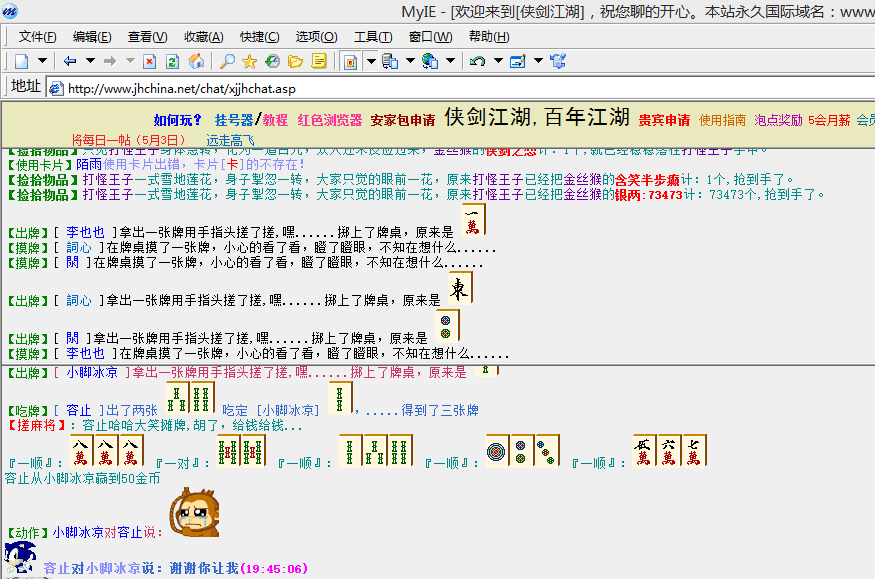The height and width of the screenshot is (579, 875).
Task: Click the text 容止从小脚冰凉赢到50金币
Action: (83, 479)
